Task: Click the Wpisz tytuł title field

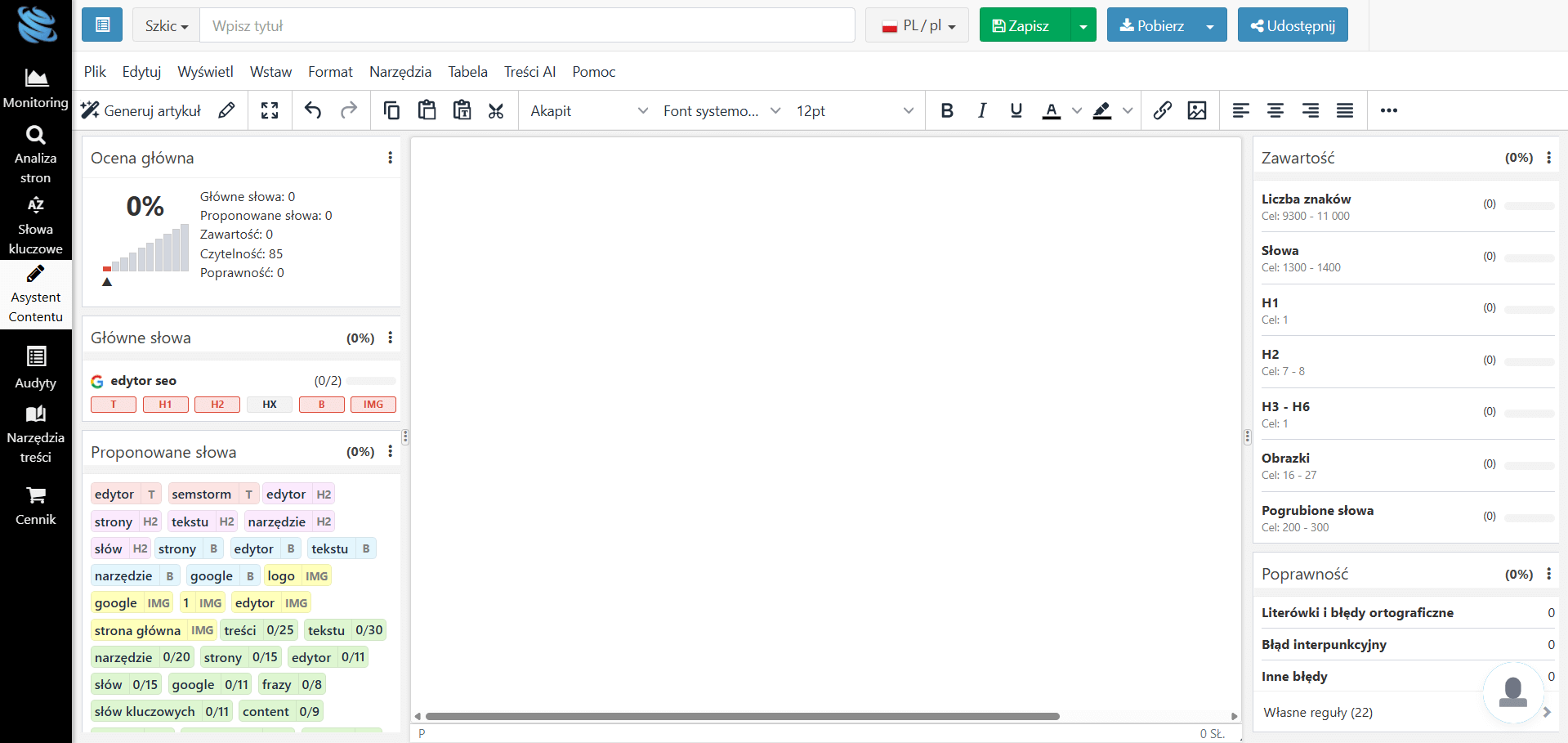Action: coord(527,25)
